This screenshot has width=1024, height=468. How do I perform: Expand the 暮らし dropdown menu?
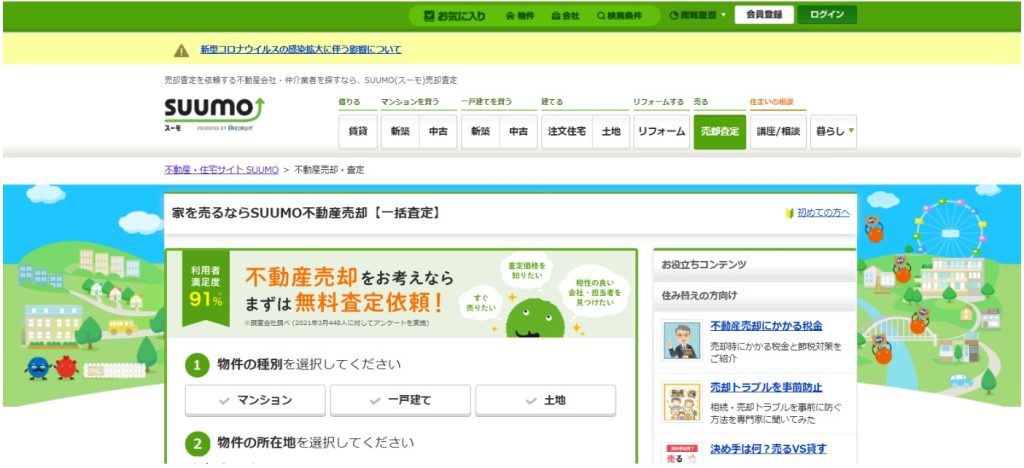pos(834,131)
